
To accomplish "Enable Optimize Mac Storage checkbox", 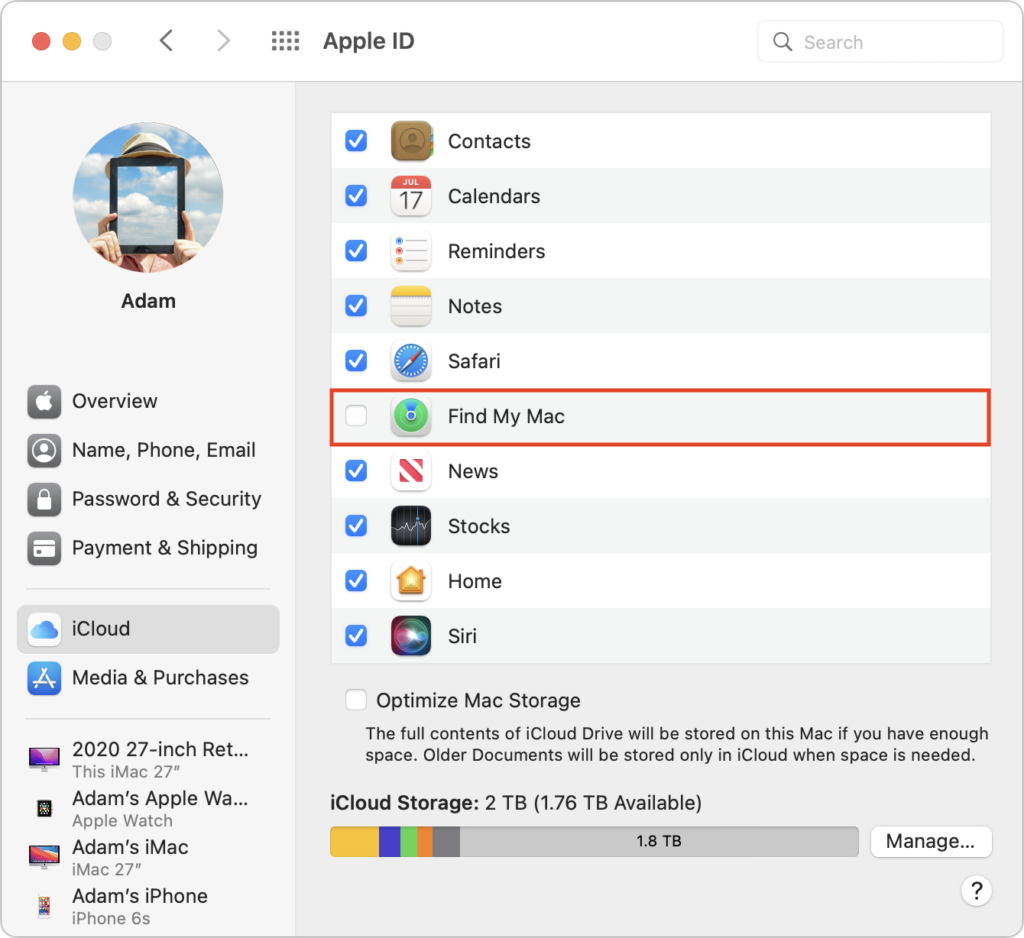I will tap(356, 700).
